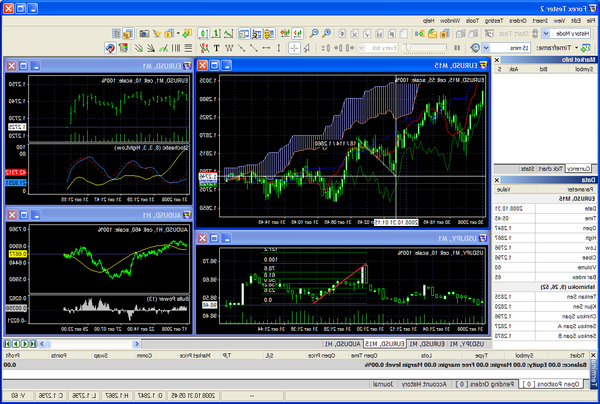600x404 pixels.
Task: Open the Help menu
Action: coord(429,21)
